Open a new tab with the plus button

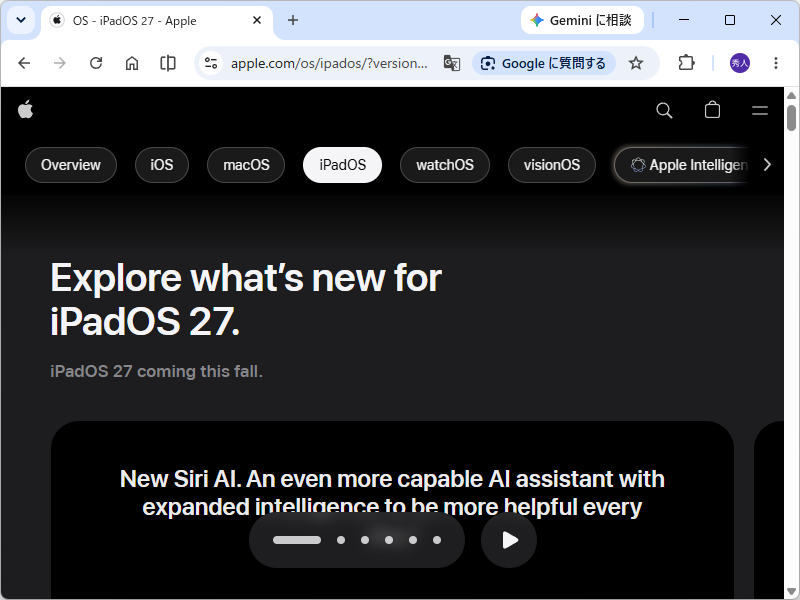tap(293, 20)
